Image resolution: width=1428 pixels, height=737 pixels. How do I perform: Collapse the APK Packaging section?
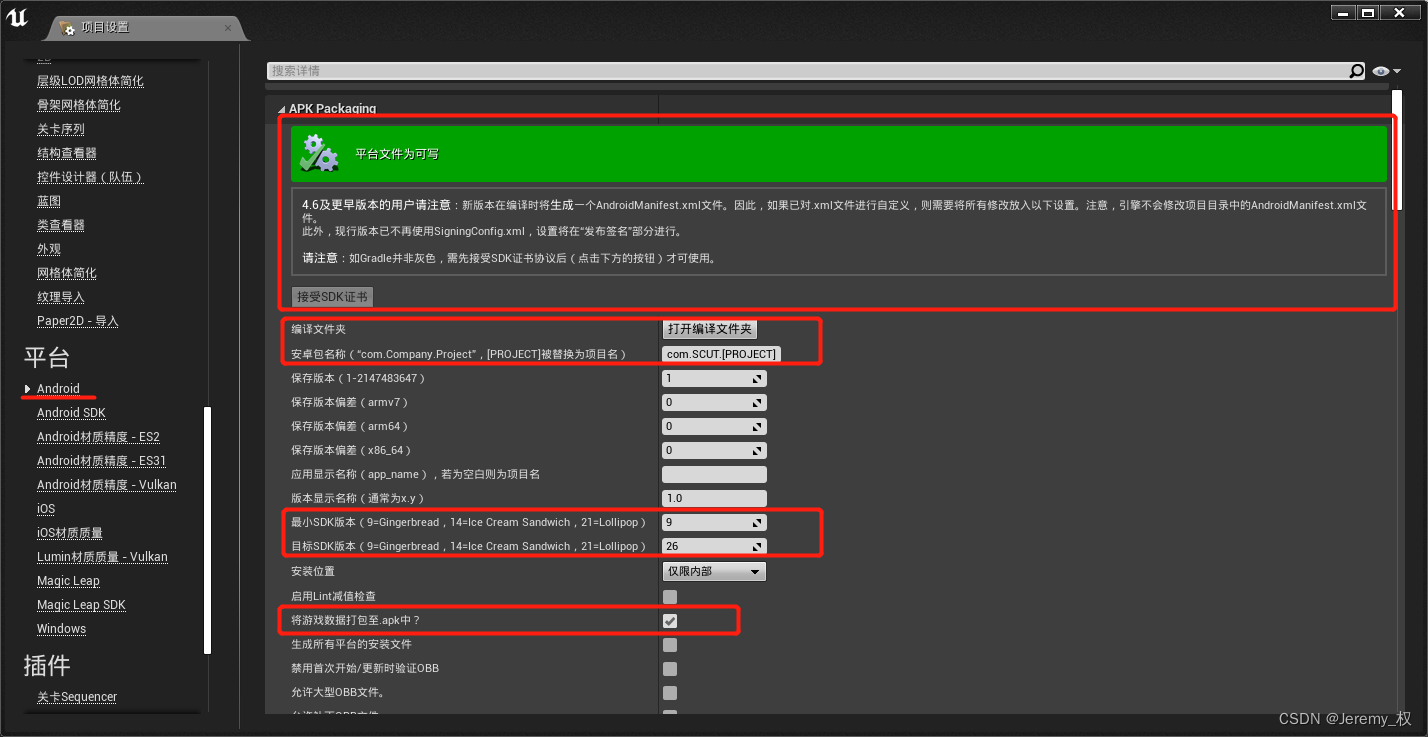pyautogui.click(x=281, y=109)
